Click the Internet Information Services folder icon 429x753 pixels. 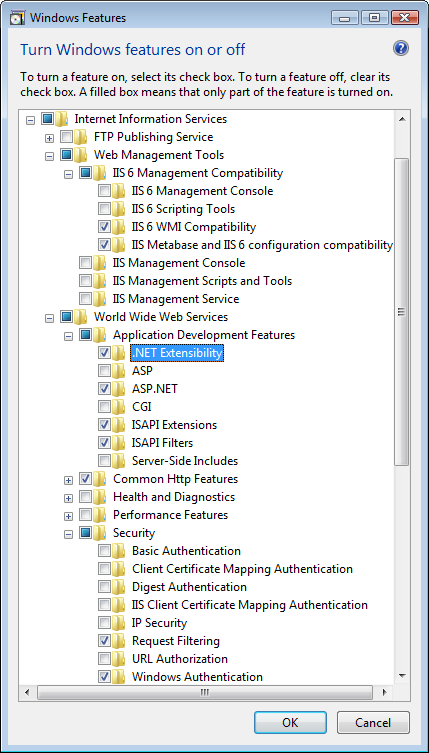[61, 119]
